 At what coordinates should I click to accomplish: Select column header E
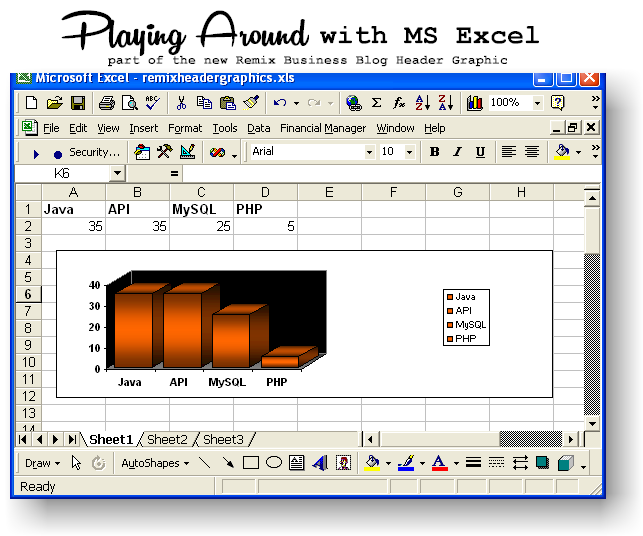329,192
